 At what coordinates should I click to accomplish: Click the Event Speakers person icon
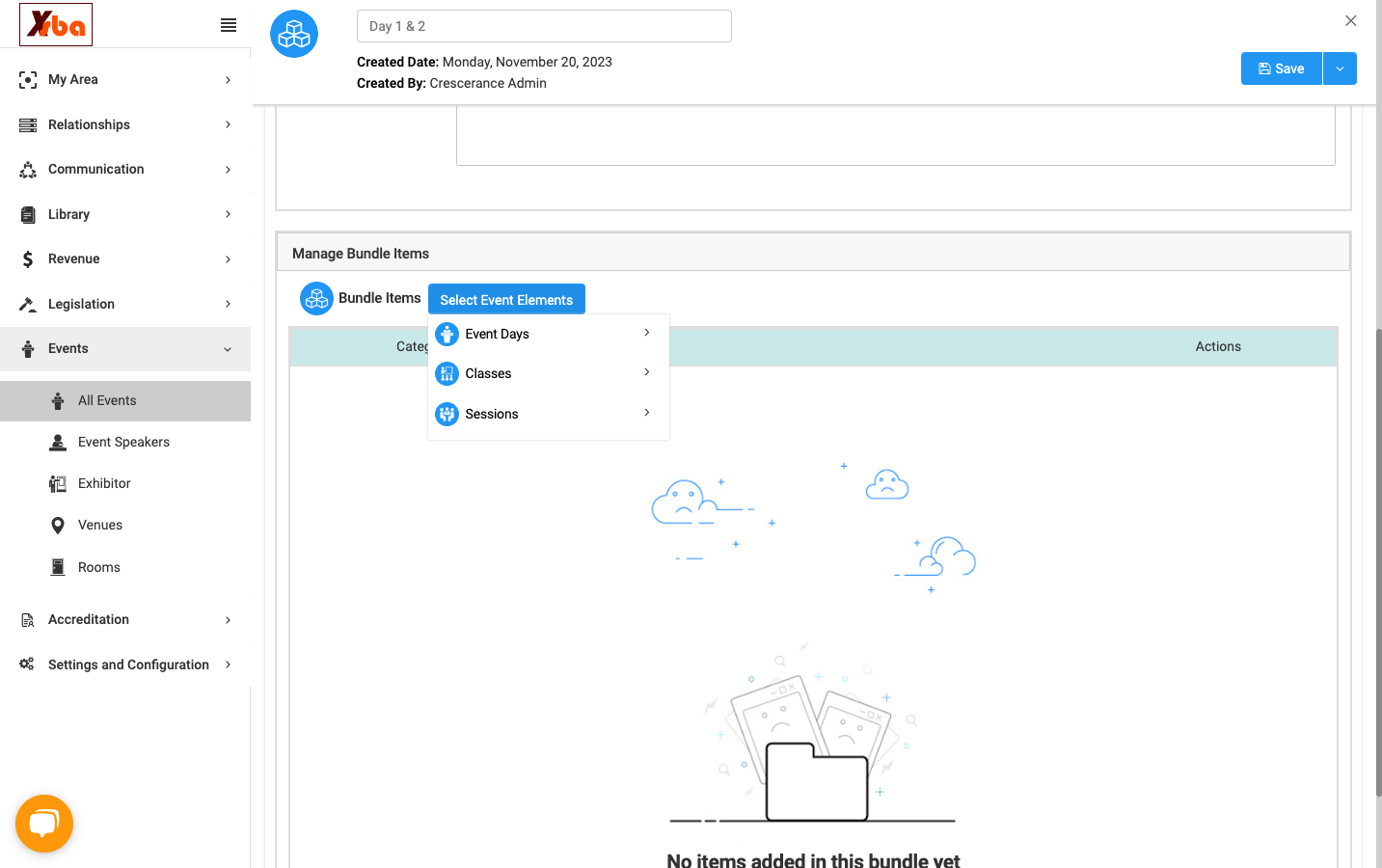[x=58, y=443]
